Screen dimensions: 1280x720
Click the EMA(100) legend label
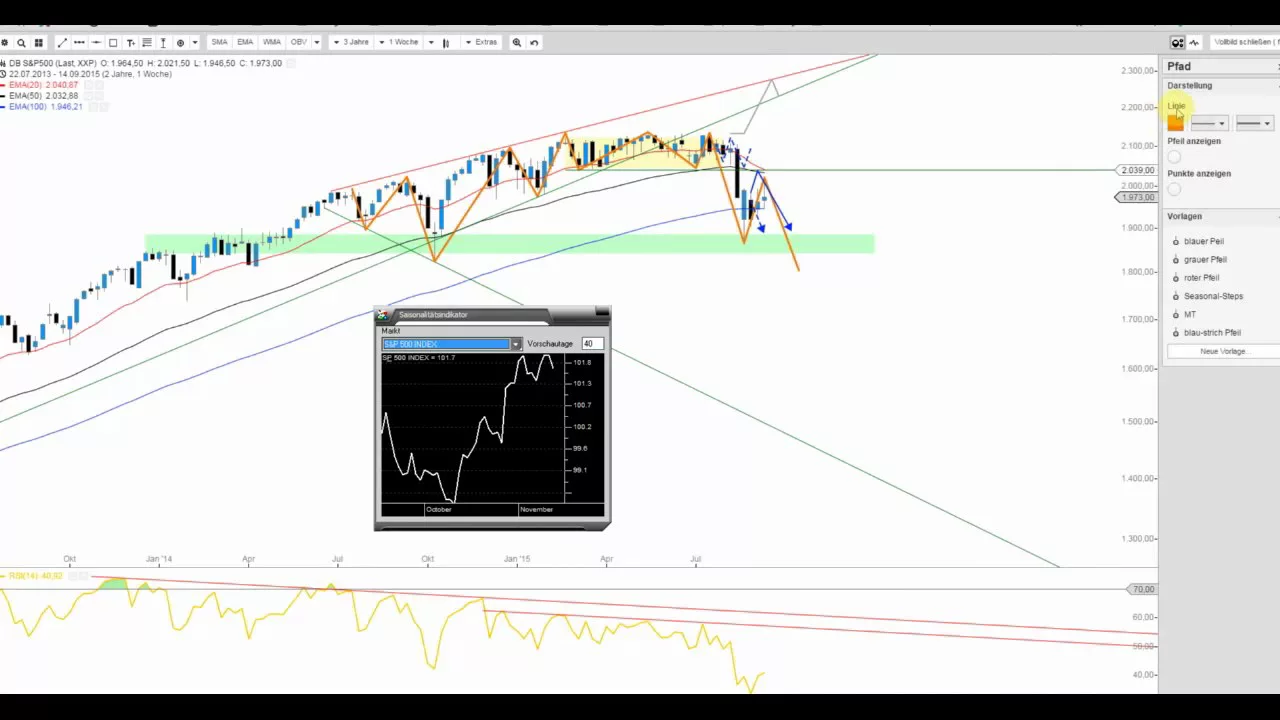point(45,107)
